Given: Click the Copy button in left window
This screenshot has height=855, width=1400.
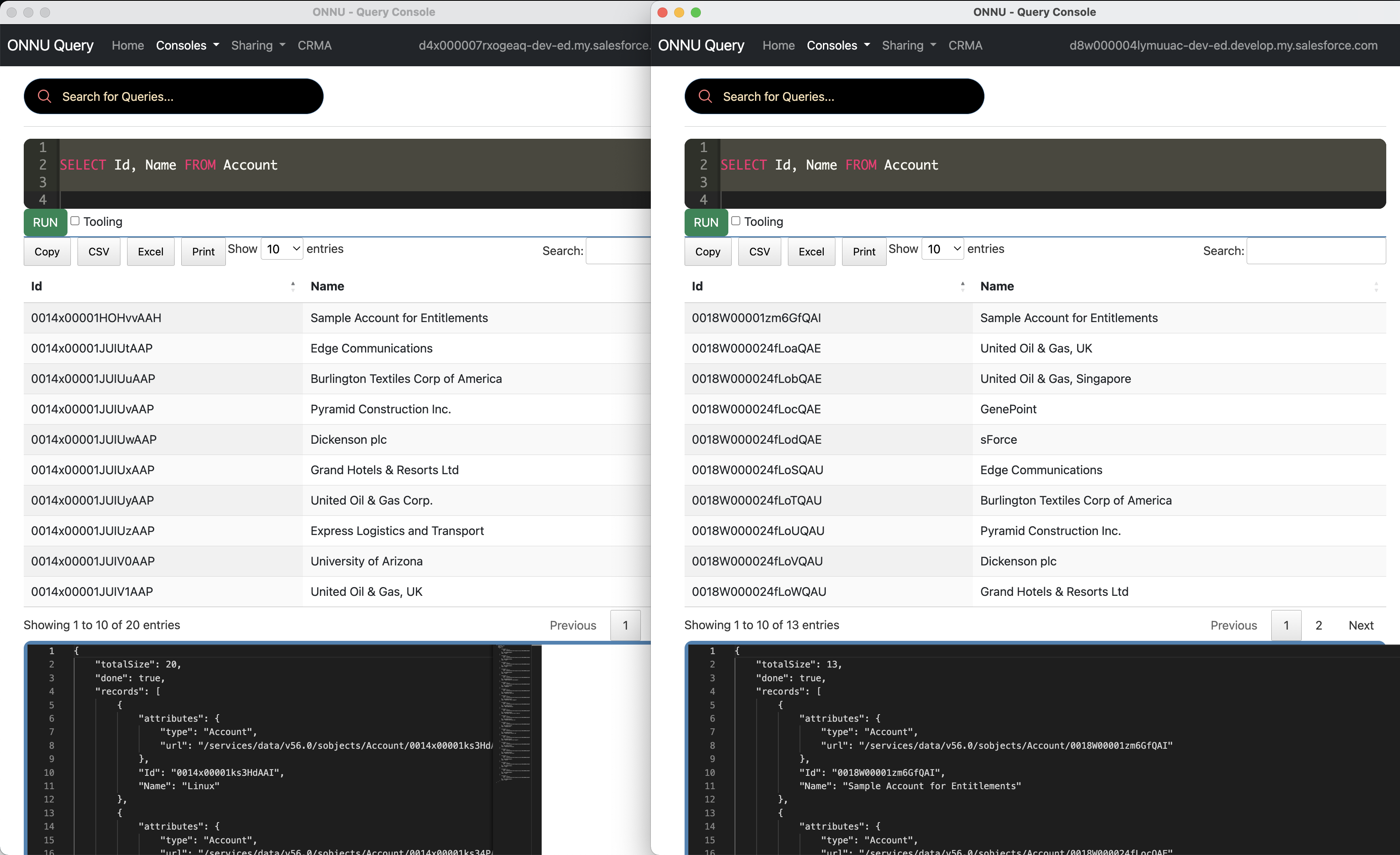Looking at the screenshot, I should [47, 252].
